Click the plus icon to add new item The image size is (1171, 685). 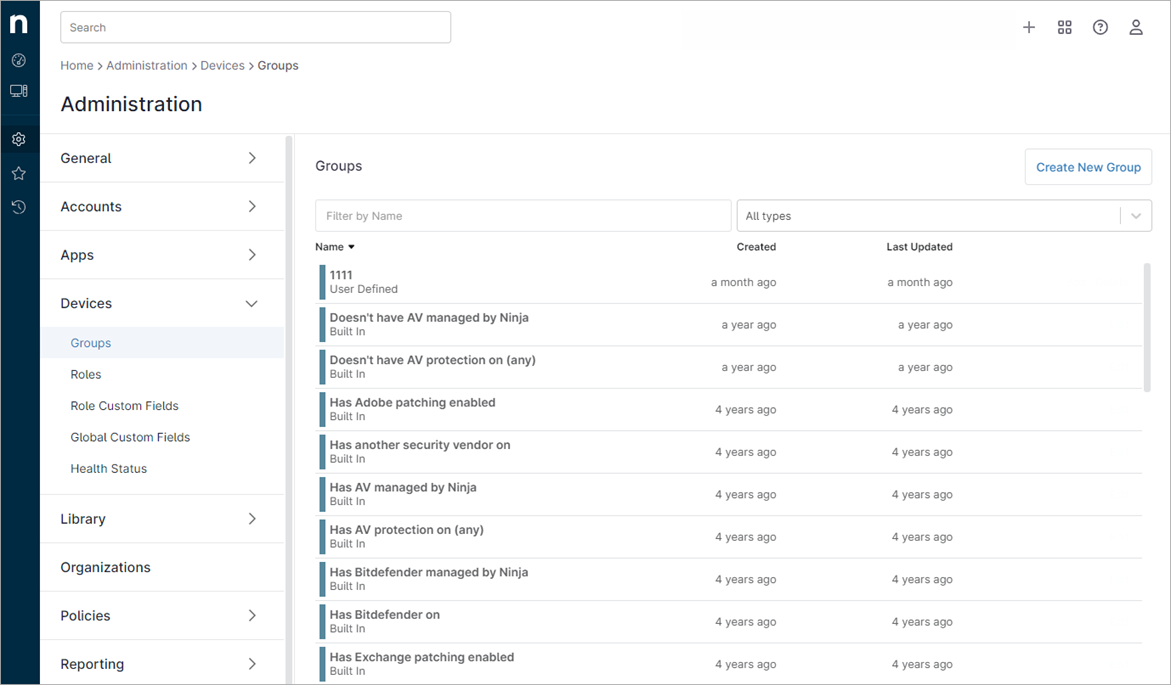click(1029, 27)
